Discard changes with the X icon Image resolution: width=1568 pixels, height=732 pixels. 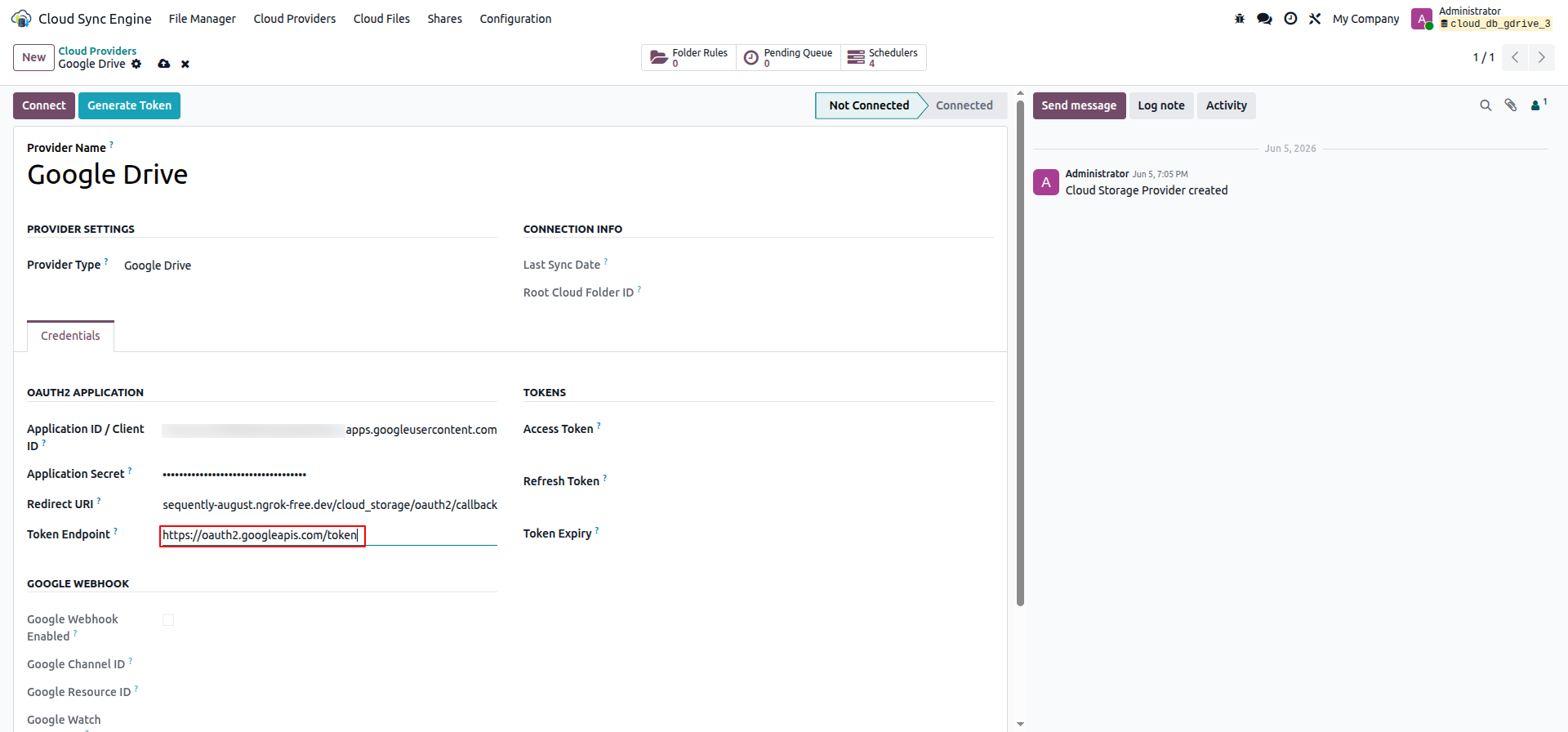pyautogui.click(x=185, y=64)
